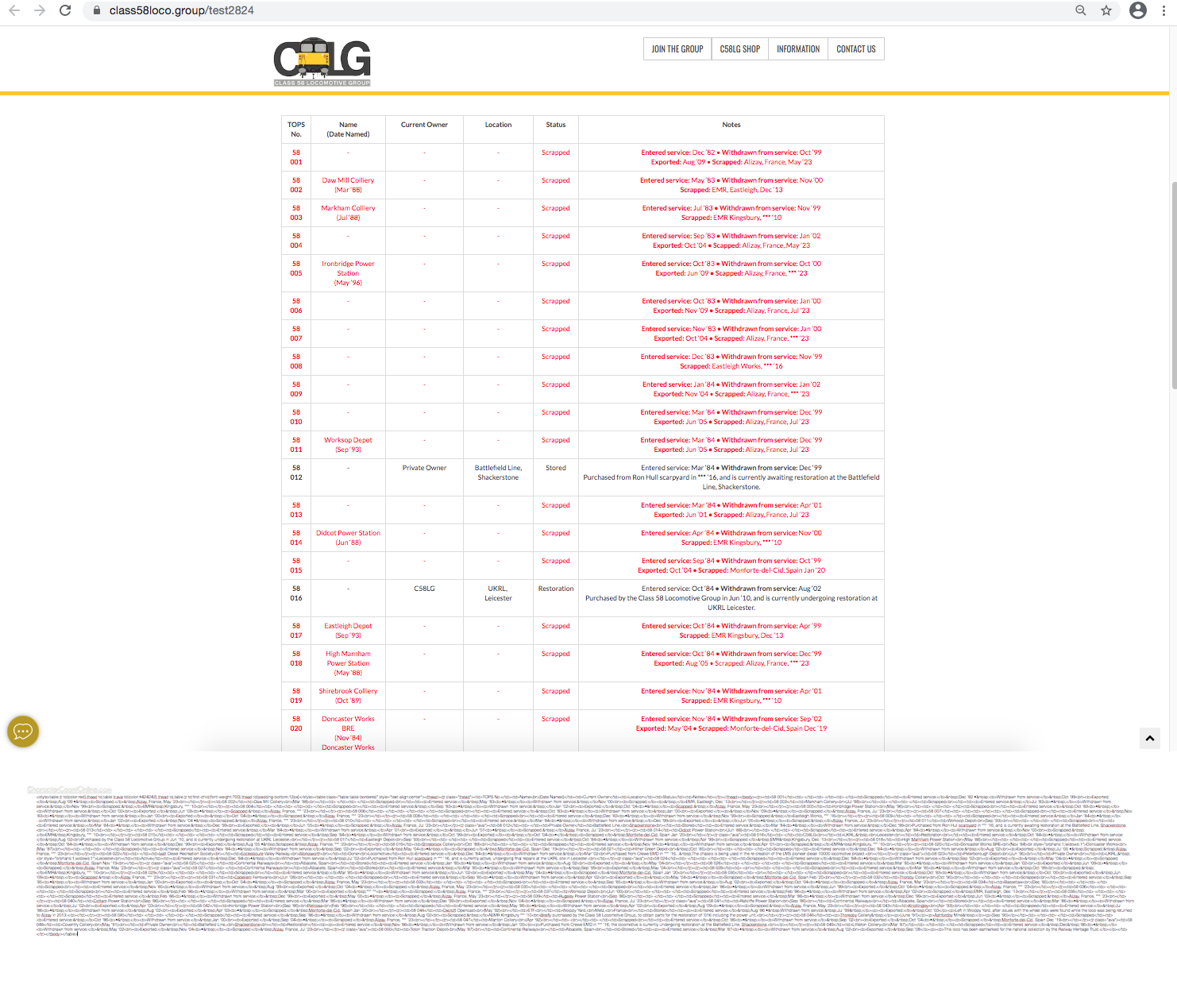Click the Private Owner cell for 58 012
1177x1008 pixels.
(x=424, y=477)
